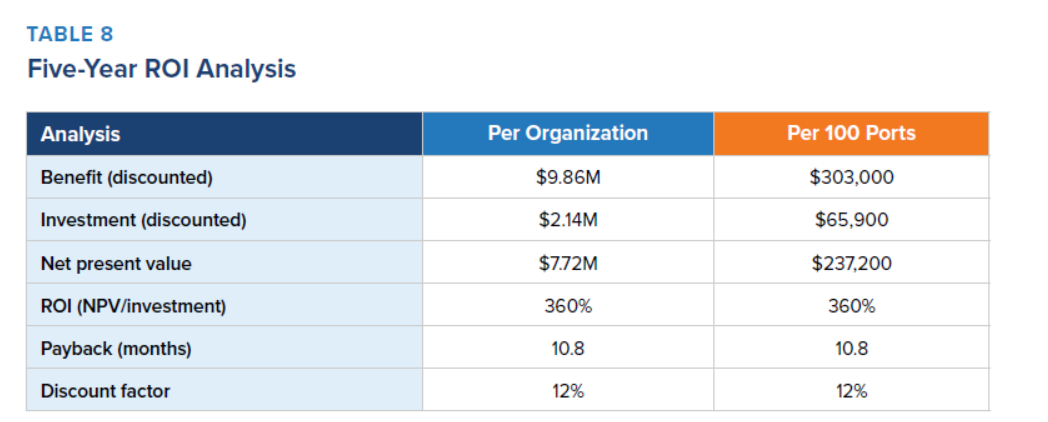The width and height of the screenshot is (1048, 422).
Task: Click the Discount factor row label
Action: pos(105,391)
